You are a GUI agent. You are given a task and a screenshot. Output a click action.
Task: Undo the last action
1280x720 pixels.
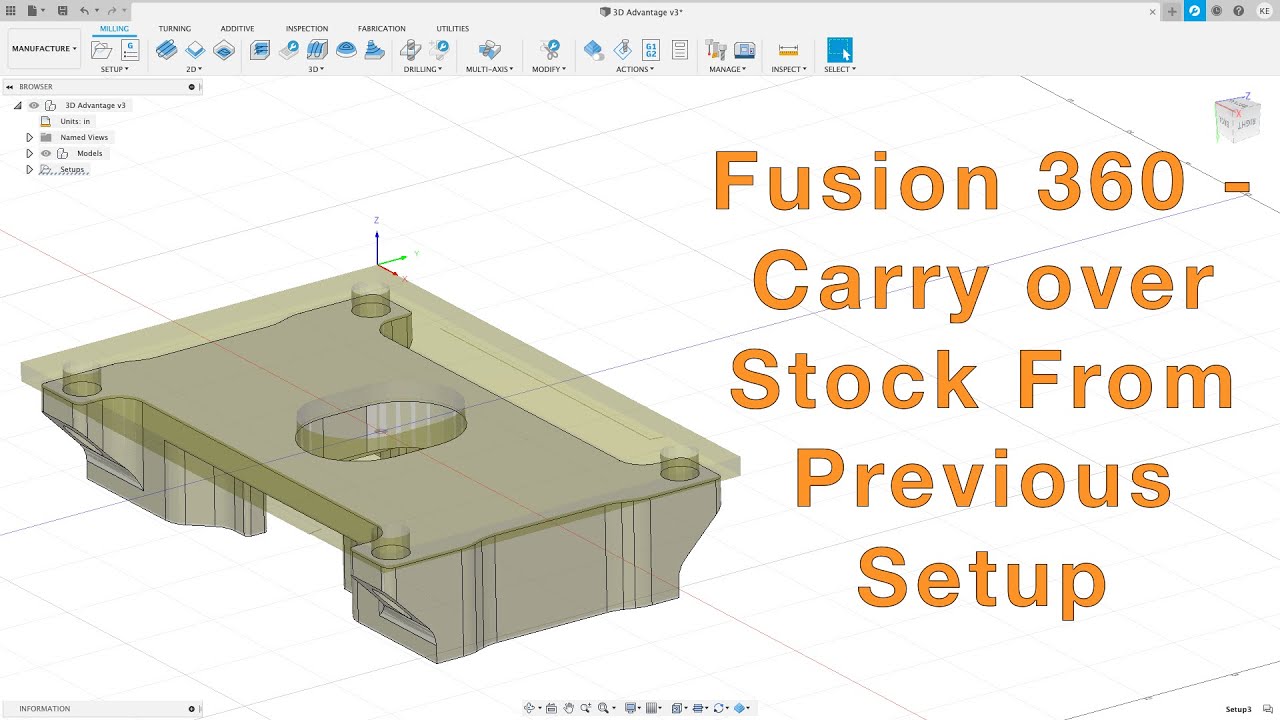(85, 10)
